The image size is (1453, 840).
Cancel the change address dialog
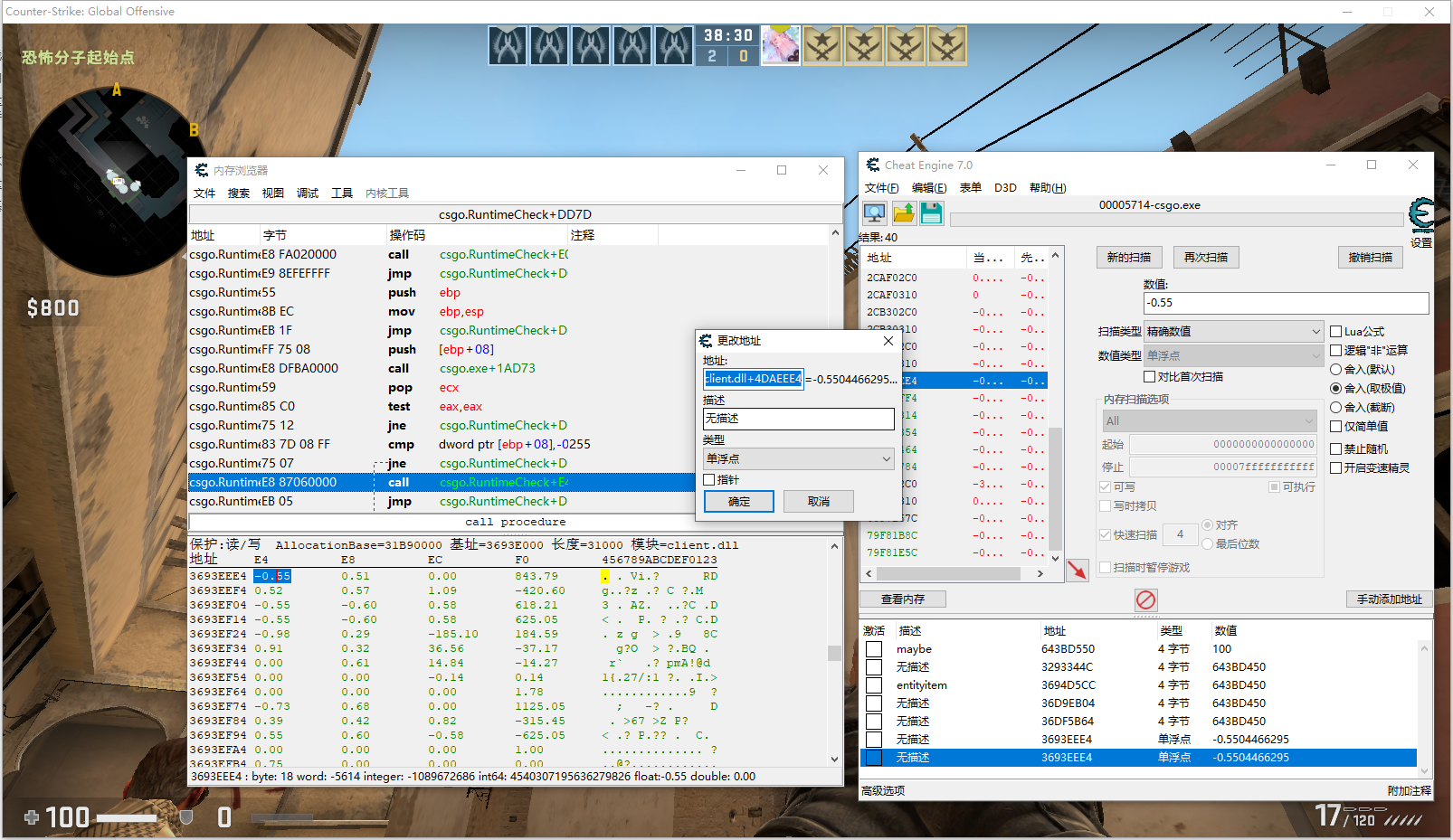tap(819, 502)
